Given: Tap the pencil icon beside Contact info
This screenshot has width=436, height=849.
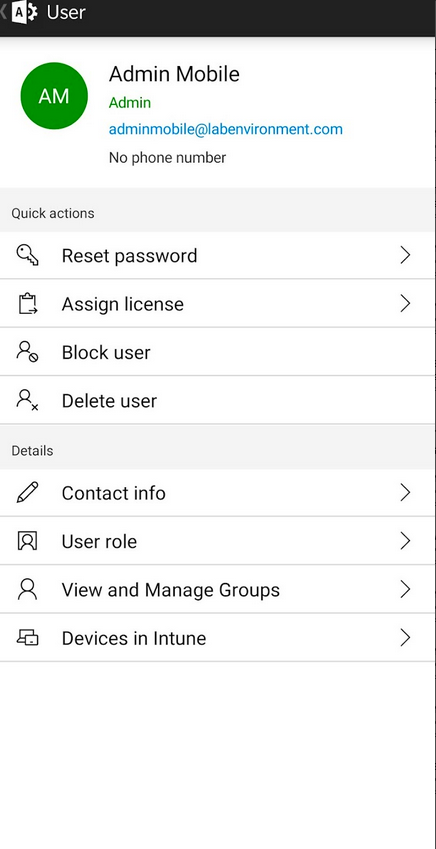Looking at the screenshot, I should point(27,493).
